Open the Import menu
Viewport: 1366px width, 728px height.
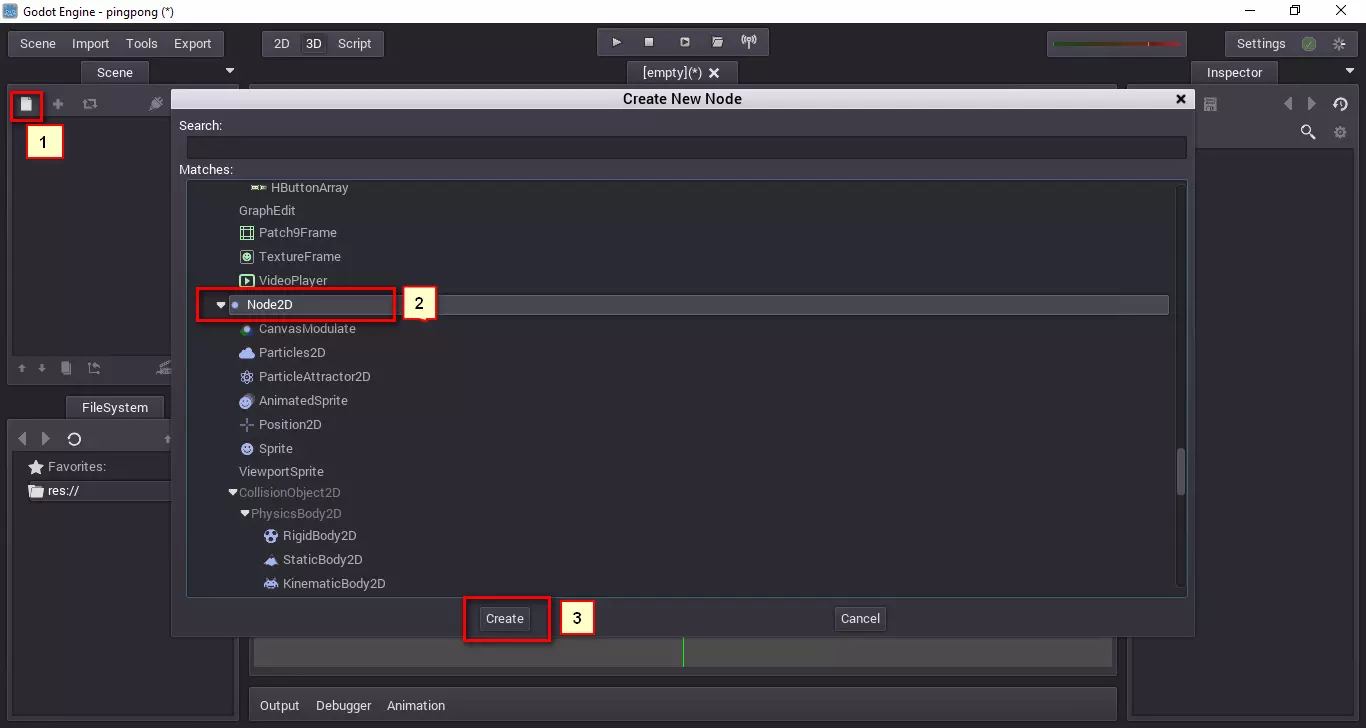(90, 44)
